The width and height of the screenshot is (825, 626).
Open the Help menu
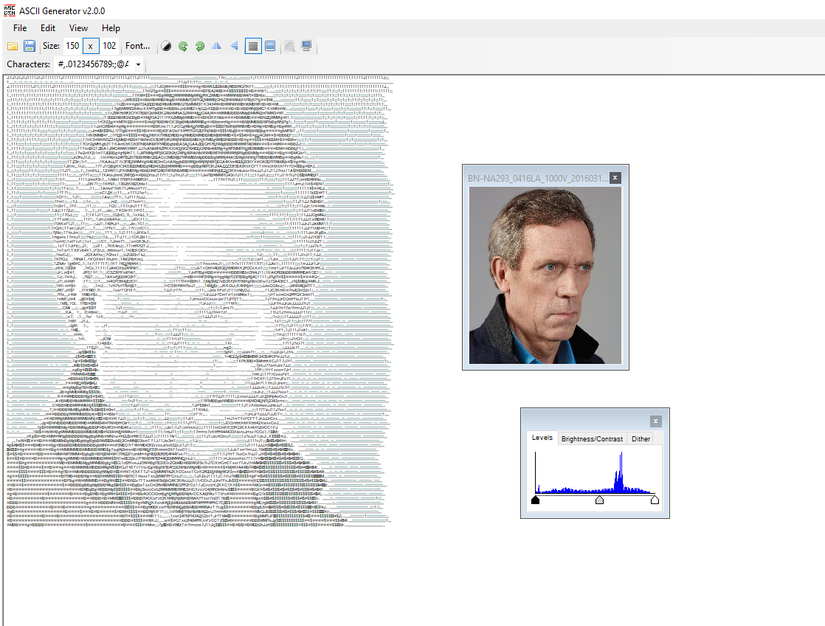[110, 28]
